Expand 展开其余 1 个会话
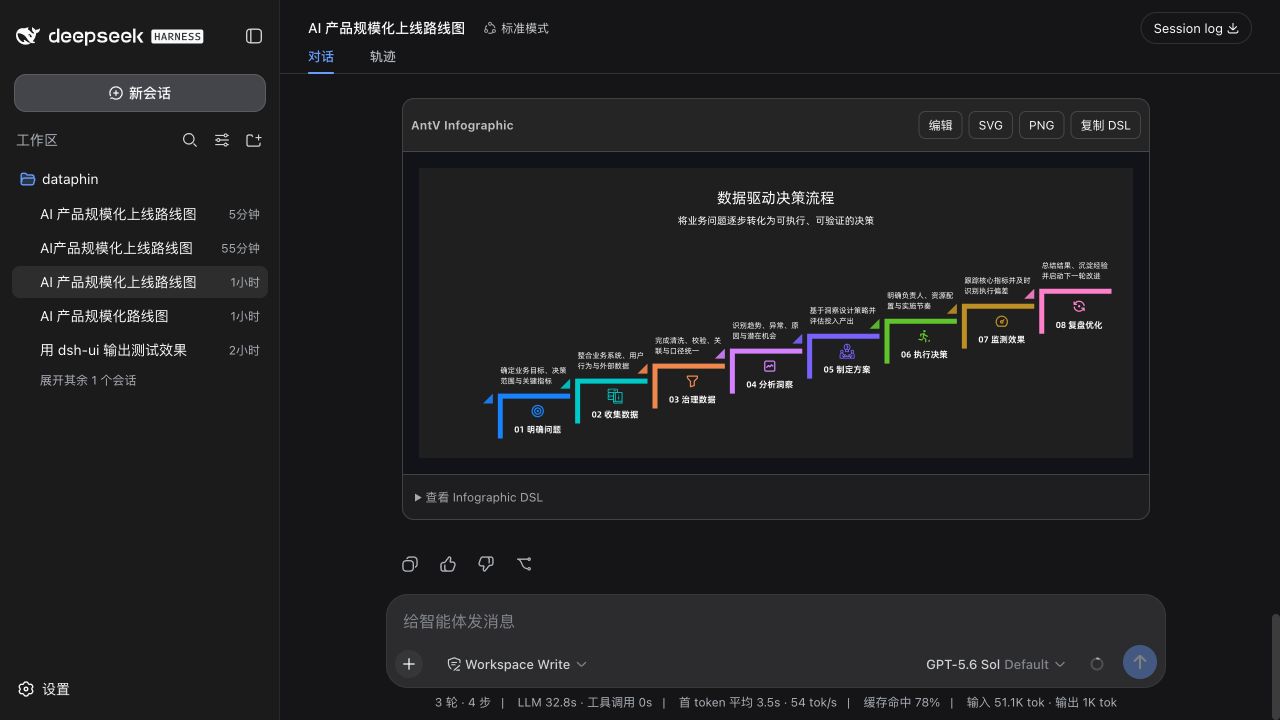Viewport: 1280px width, 720px height. click(x=88, y=380)
